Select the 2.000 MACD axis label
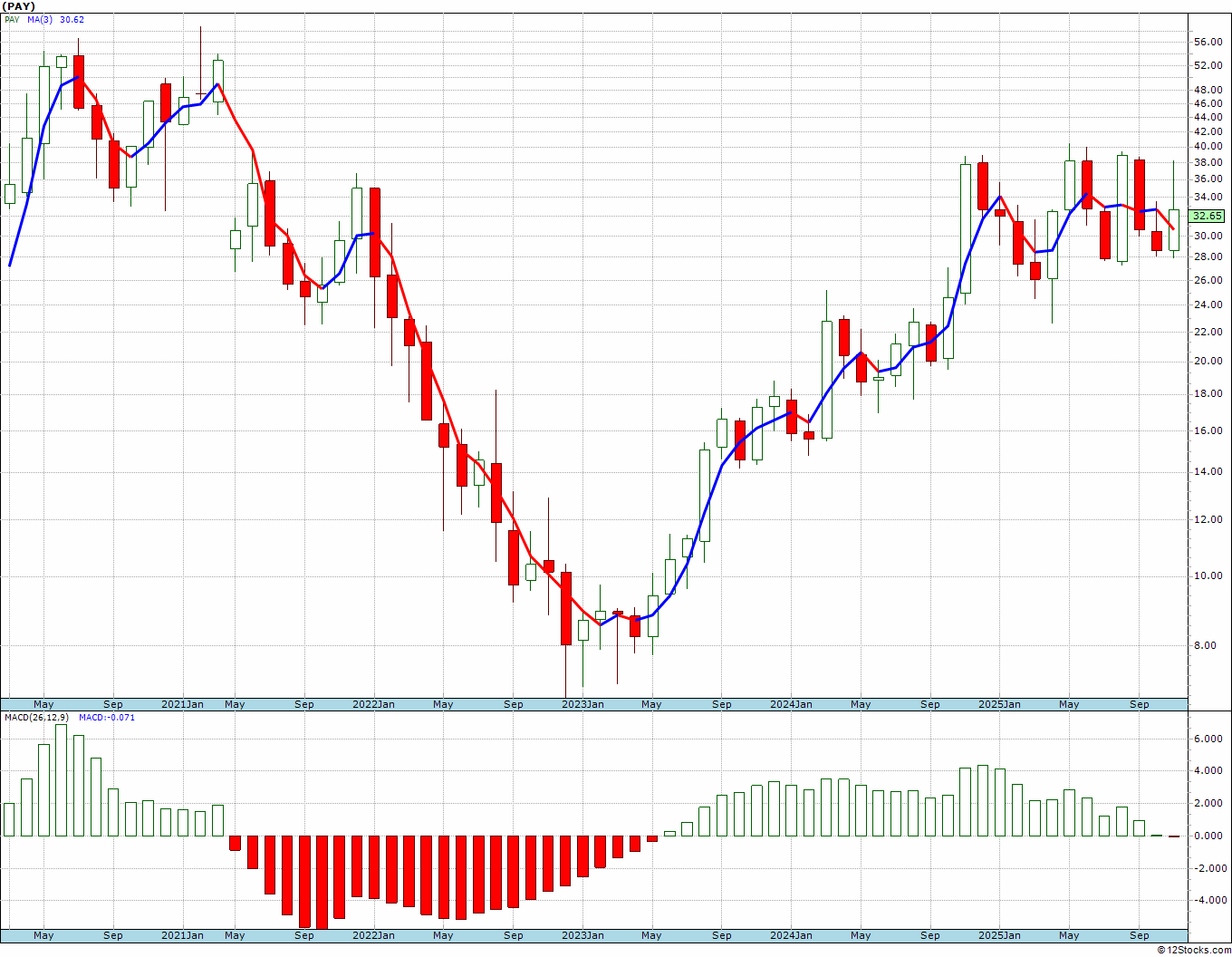The image size is (1232, 957). coord(1209,803)
